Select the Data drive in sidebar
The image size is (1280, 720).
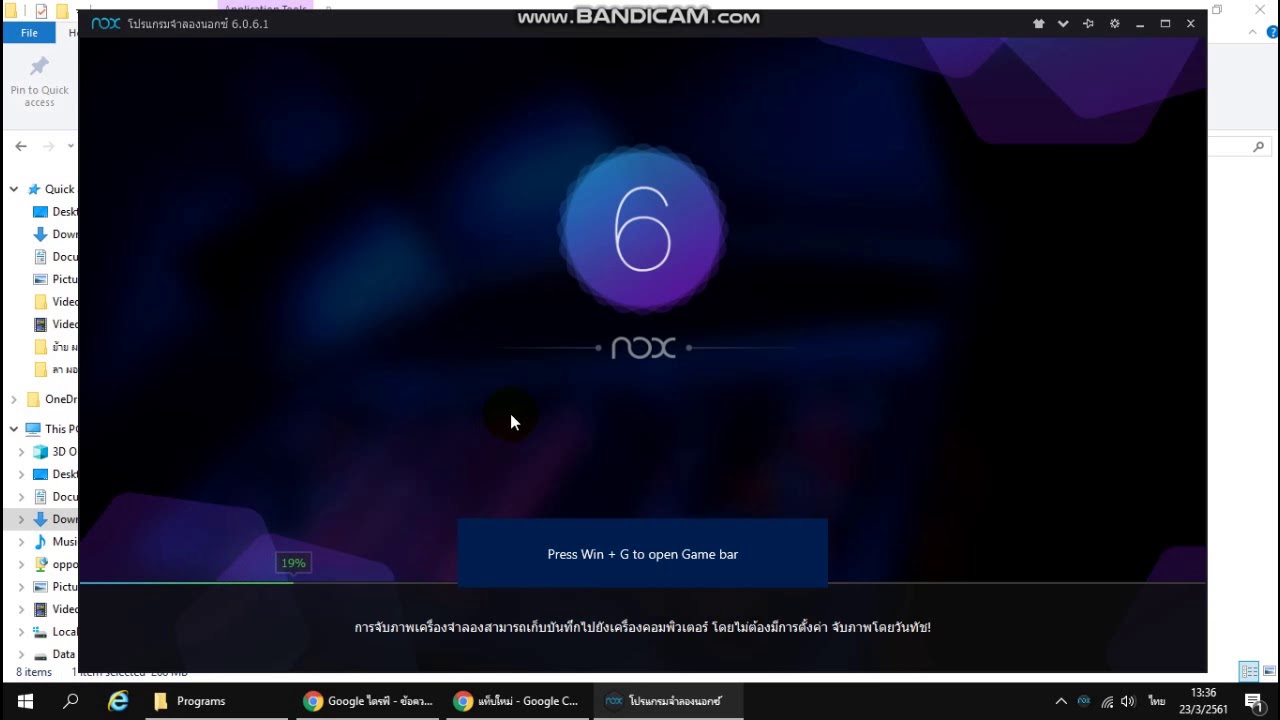click(x=55, y=654)
